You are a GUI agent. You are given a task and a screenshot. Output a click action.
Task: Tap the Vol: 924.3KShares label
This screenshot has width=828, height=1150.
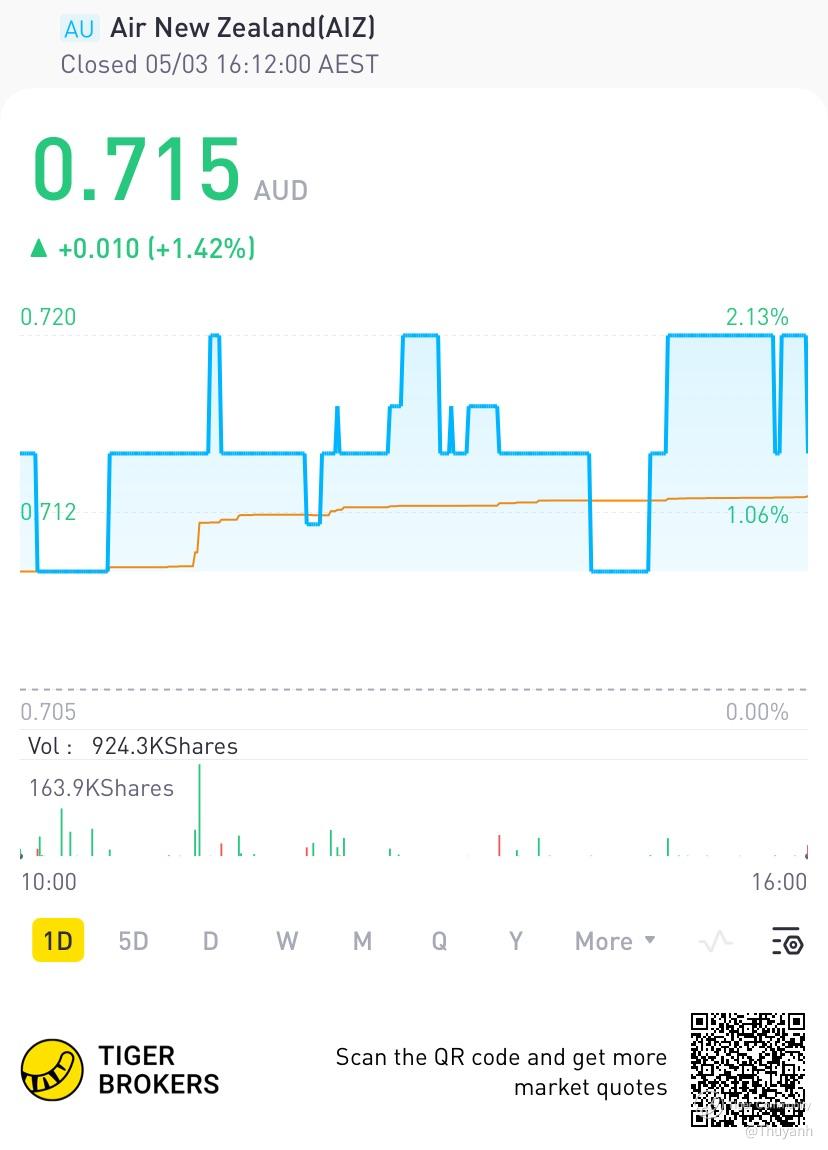(133, 746)
